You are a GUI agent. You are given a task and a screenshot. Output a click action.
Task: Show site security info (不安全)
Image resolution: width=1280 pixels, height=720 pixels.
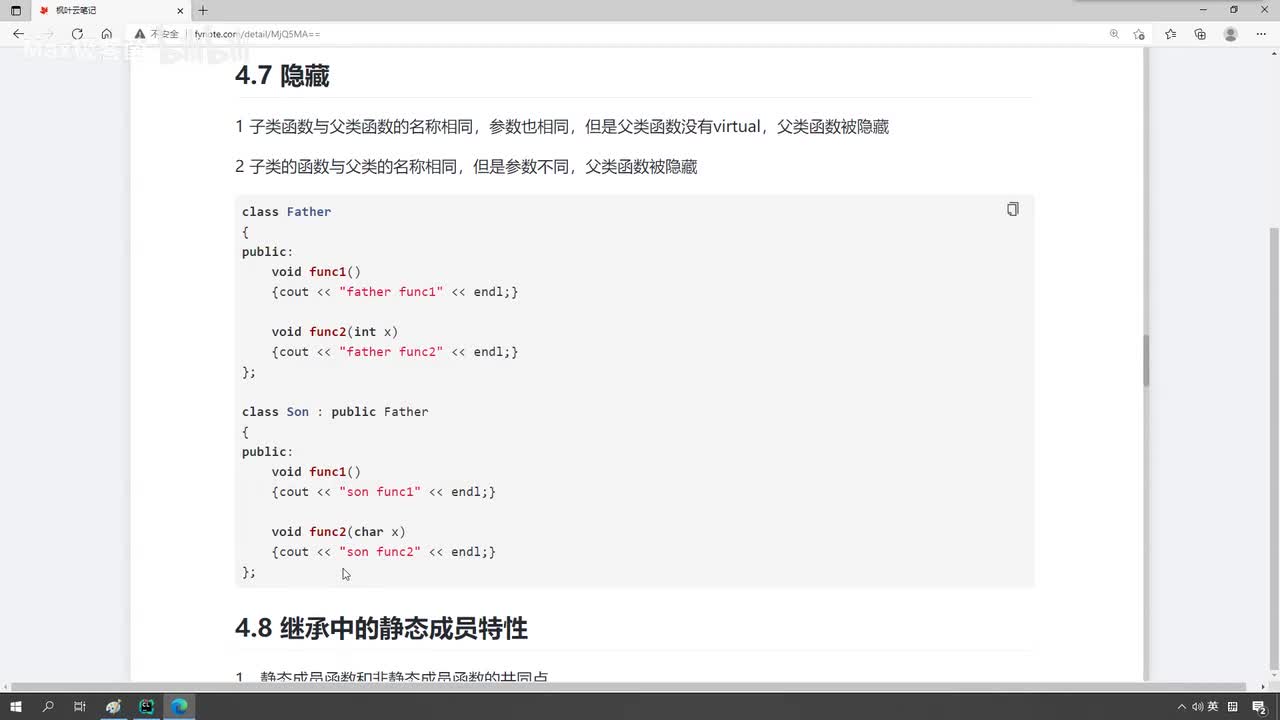(156, 34)
